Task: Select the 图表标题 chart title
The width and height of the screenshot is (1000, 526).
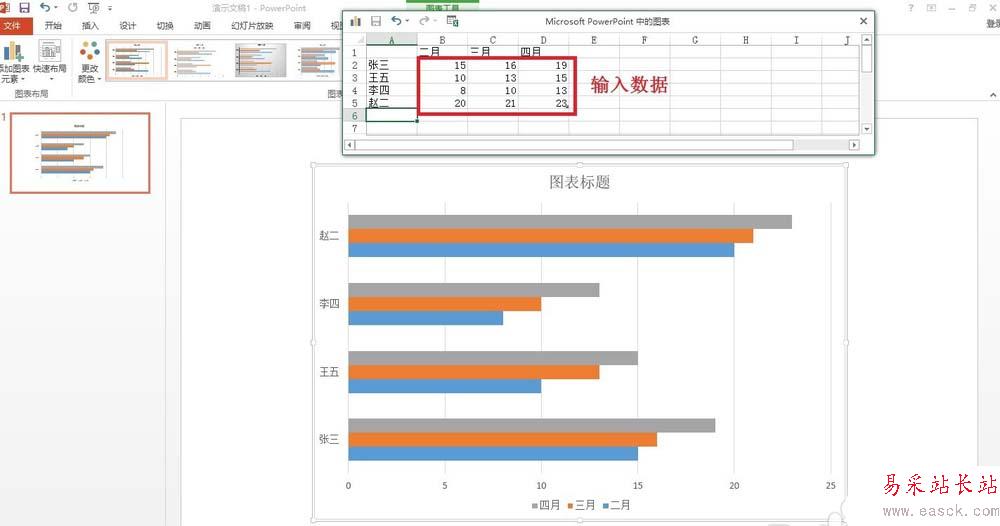Action: click(579, 182)
